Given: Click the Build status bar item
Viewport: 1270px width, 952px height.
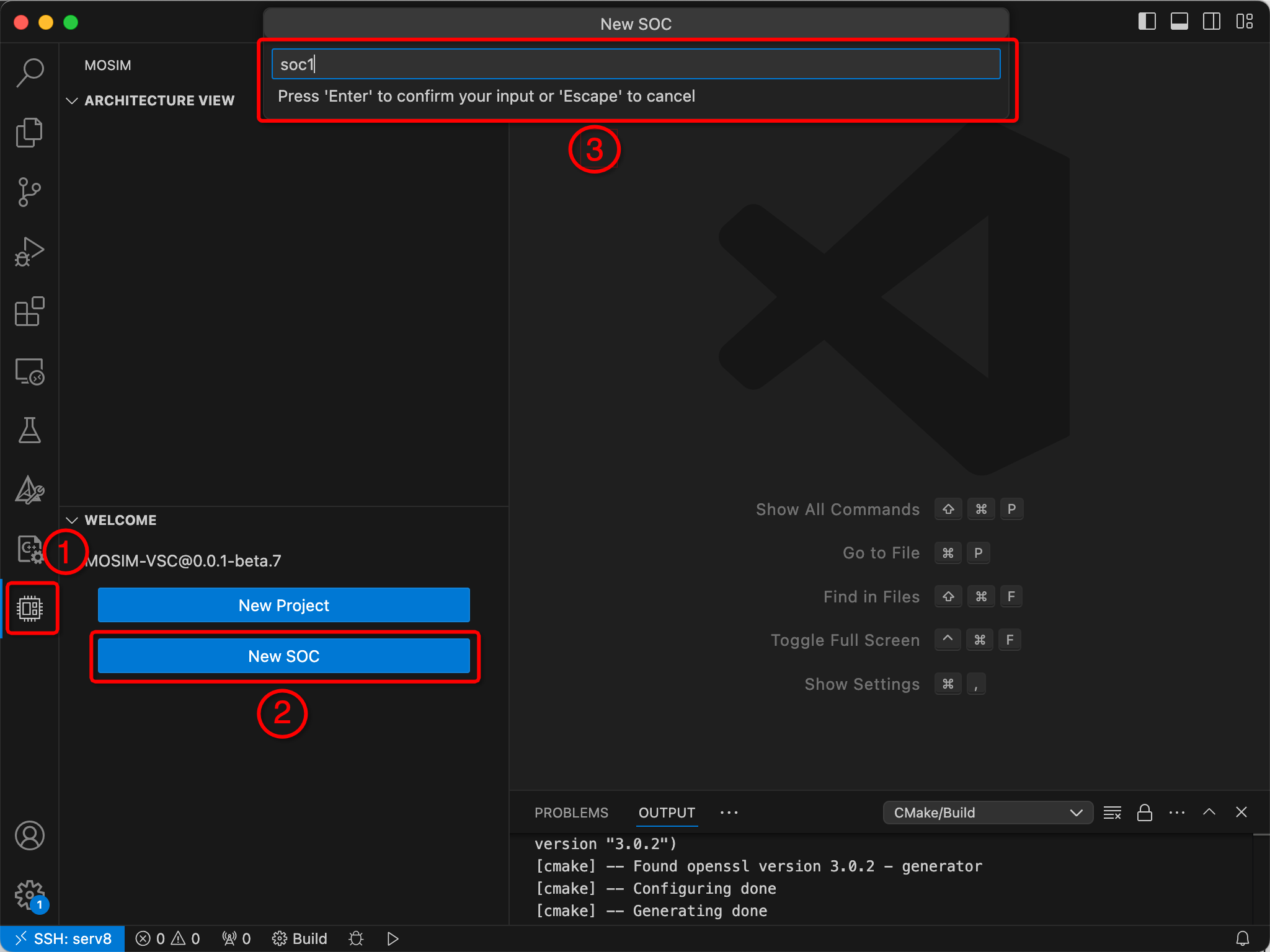Looking at the screenshot, I should 300,938.
